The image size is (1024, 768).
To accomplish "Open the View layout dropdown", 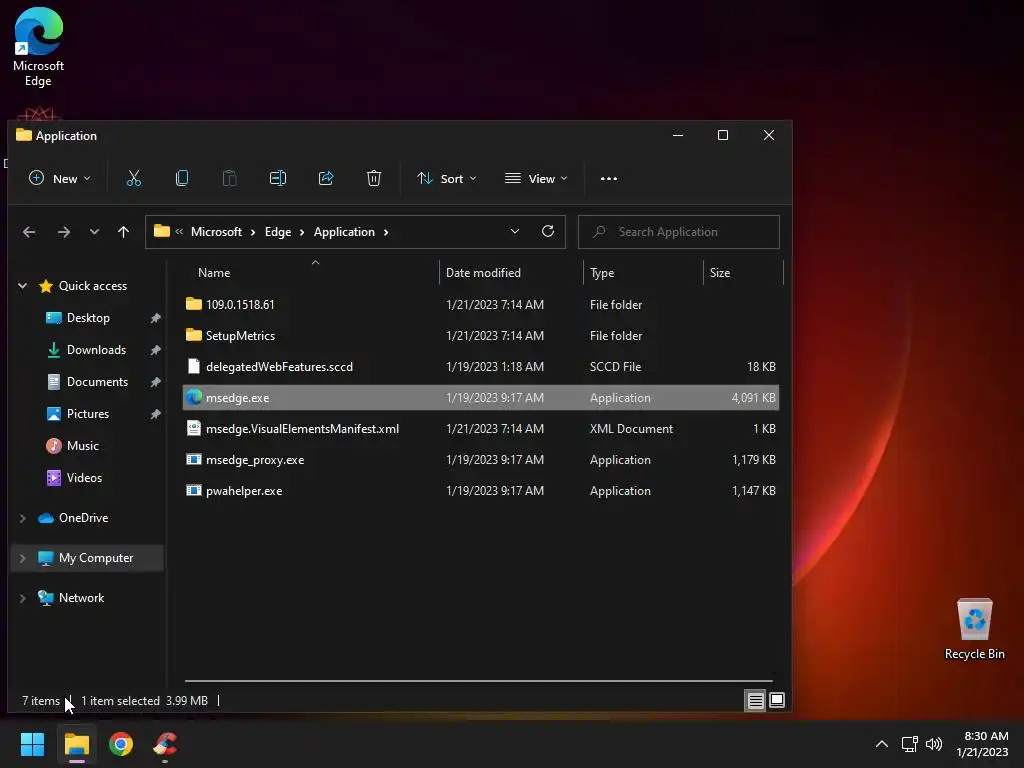I will coord(536,178).
